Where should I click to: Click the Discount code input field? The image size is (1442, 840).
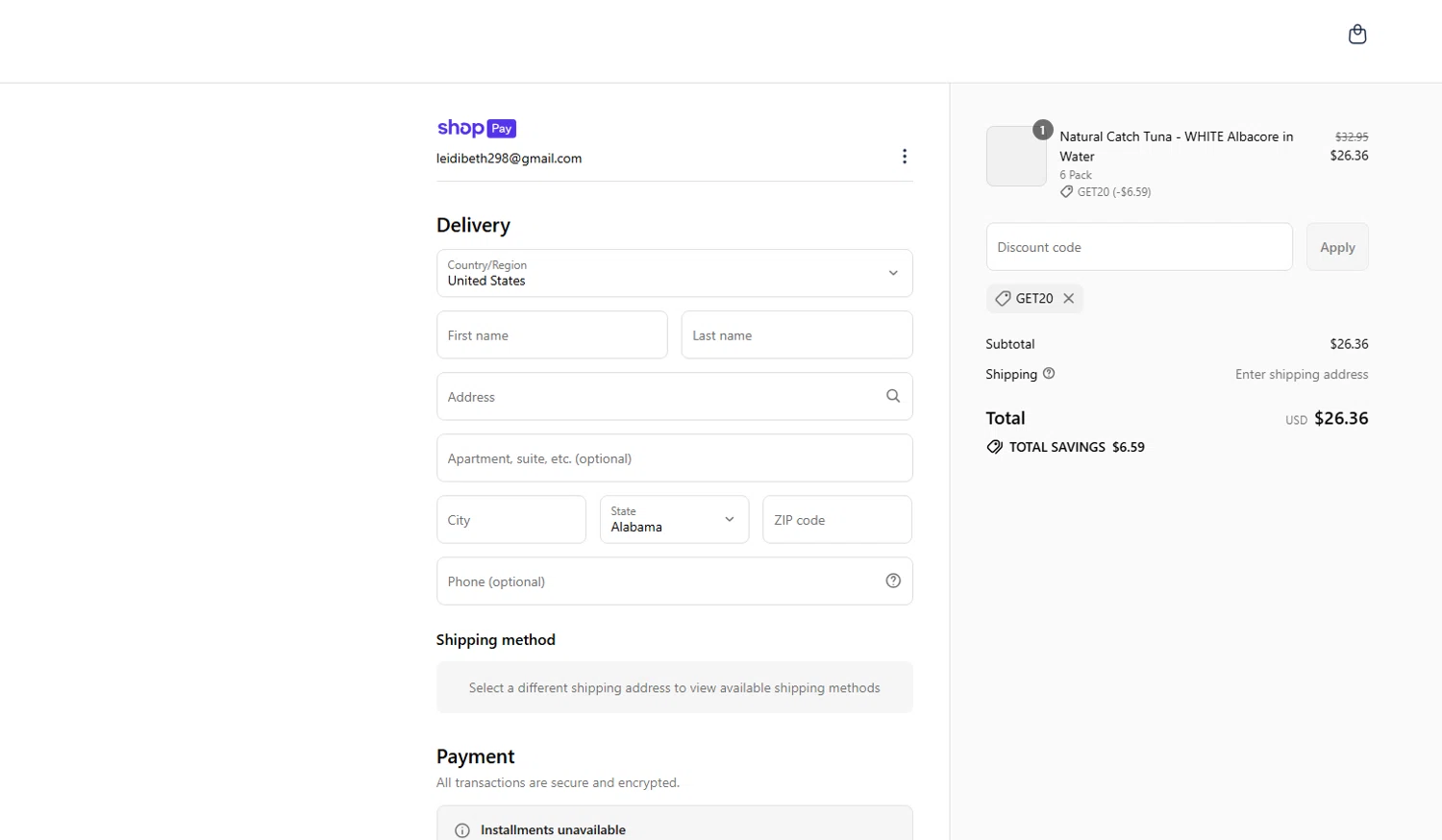[1139, 247]
